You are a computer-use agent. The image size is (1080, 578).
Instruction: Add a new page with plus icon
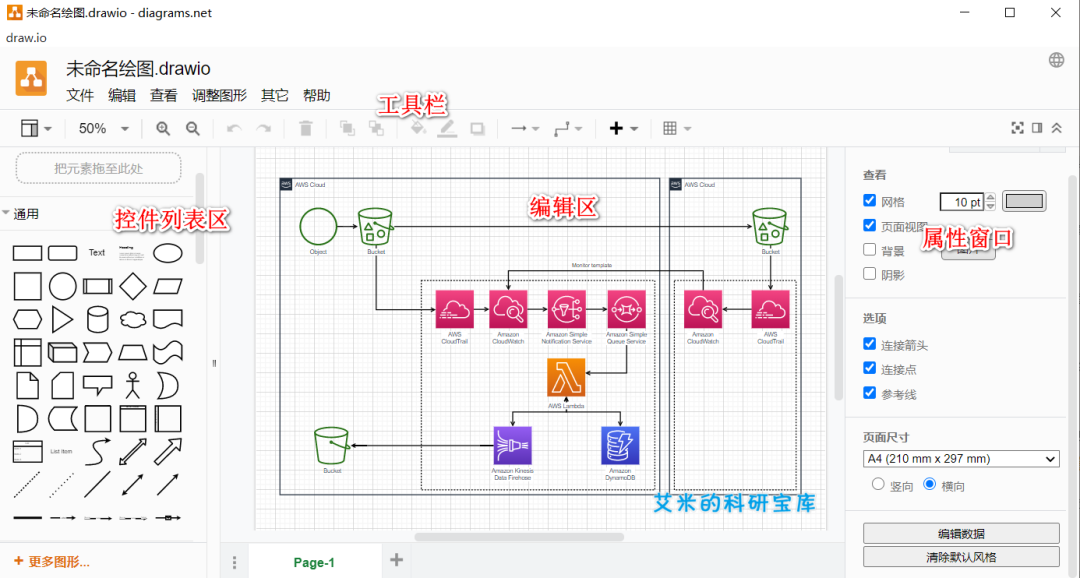pyautogui.click(x=396, y=560)
